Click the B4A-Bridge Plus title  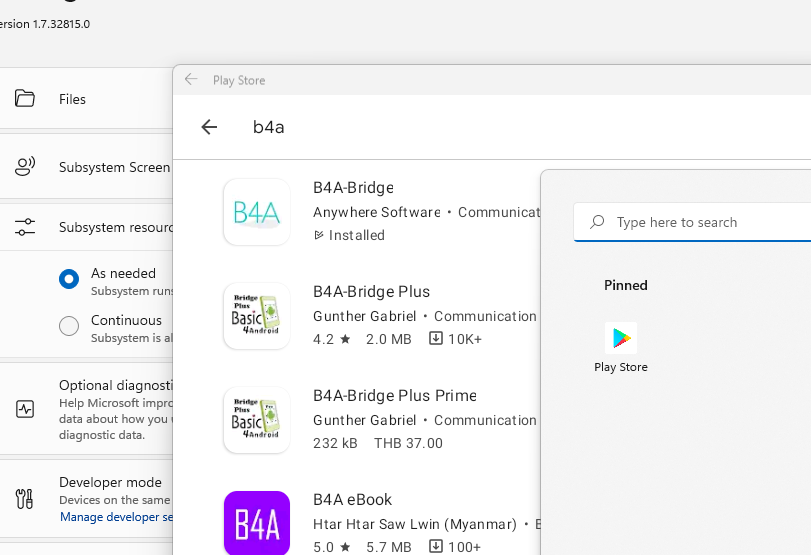pyautogui.click(x=371, y=292)
